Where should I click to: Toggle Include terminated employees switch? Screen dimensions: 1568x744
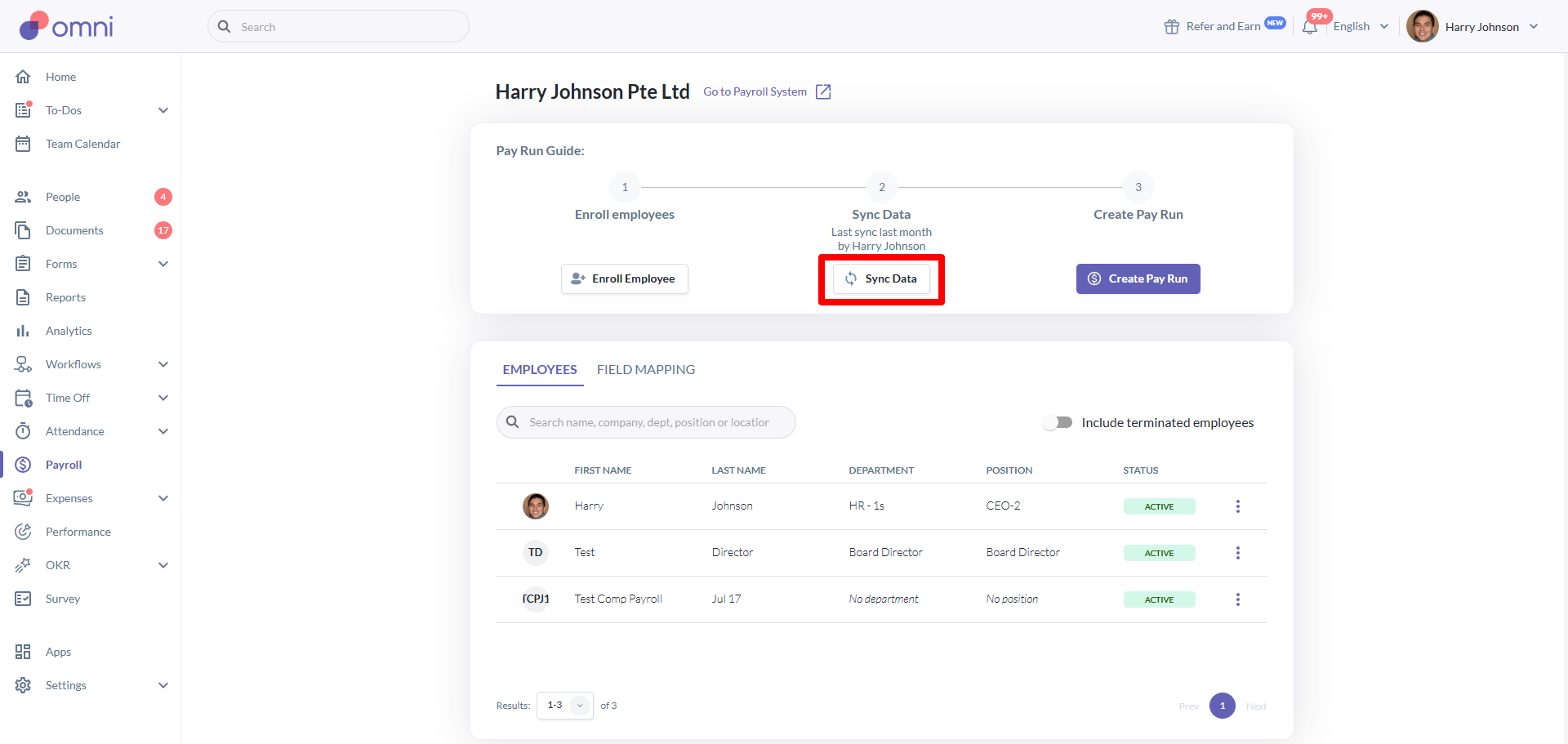point(1058,422)
